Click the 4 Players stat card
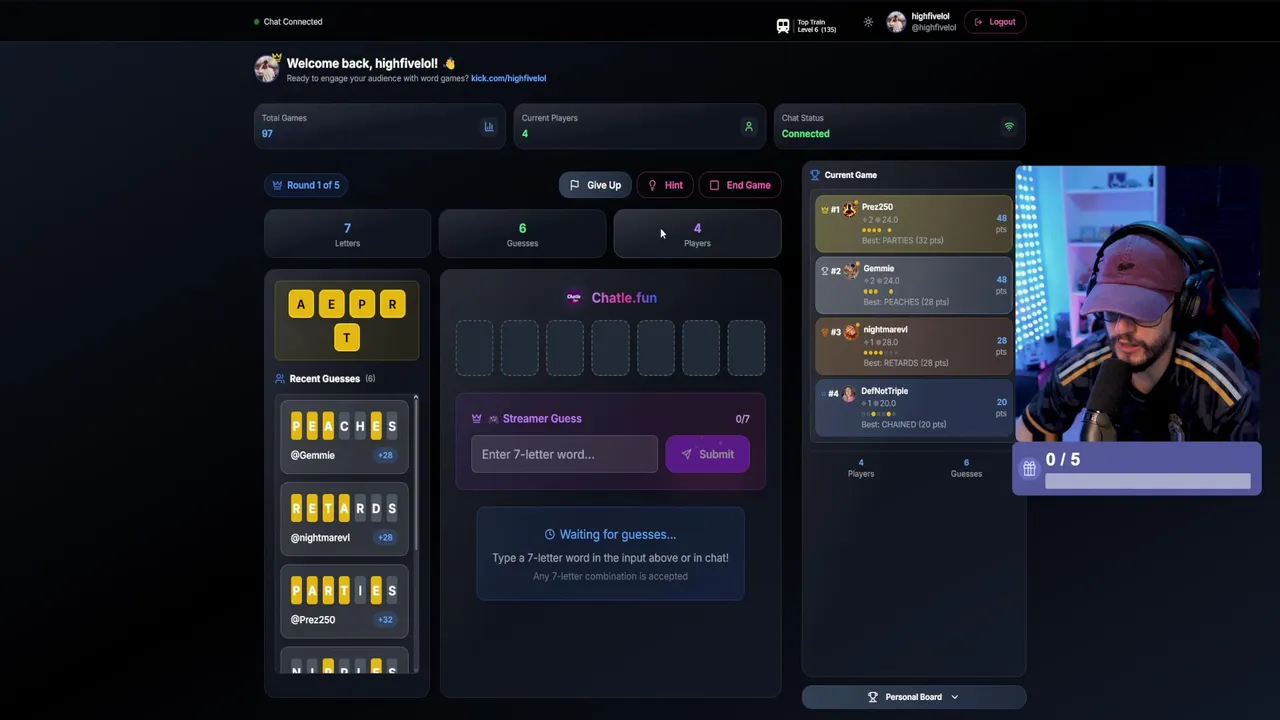 [697, 234]
